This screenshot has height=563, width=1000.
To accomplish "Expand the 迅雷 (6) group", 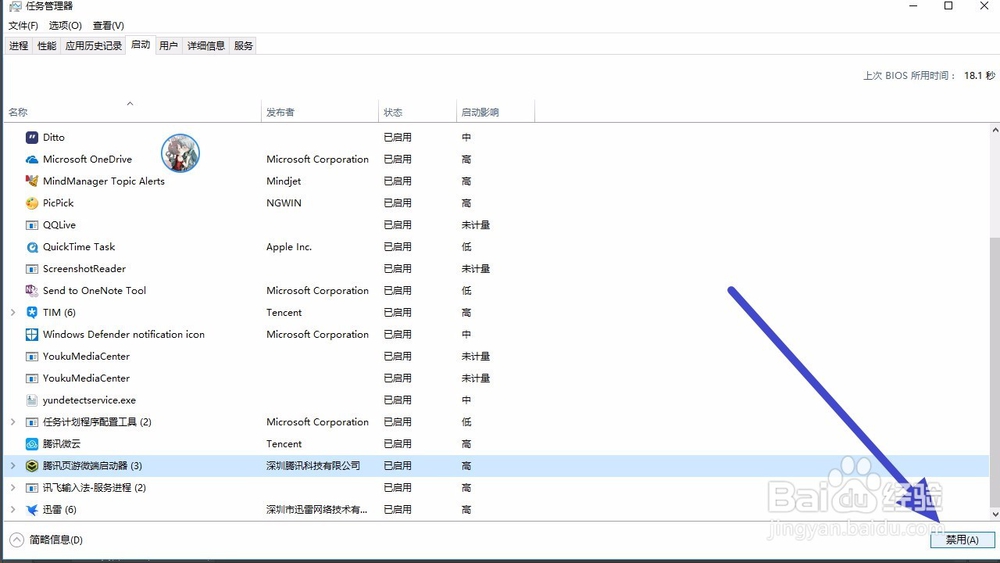I will tap(13, 509).
